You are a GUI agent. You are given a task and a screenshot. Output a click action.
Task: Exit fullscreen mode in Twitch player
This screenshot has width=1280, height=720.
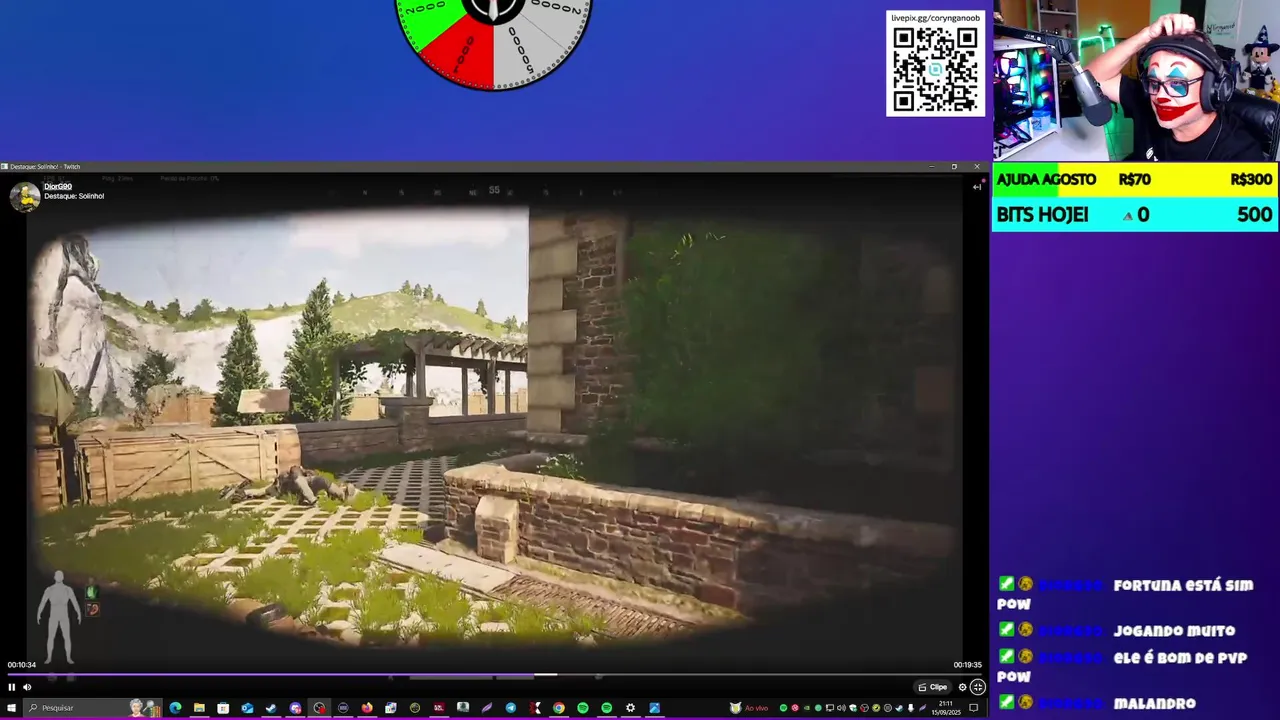[978, 687]
